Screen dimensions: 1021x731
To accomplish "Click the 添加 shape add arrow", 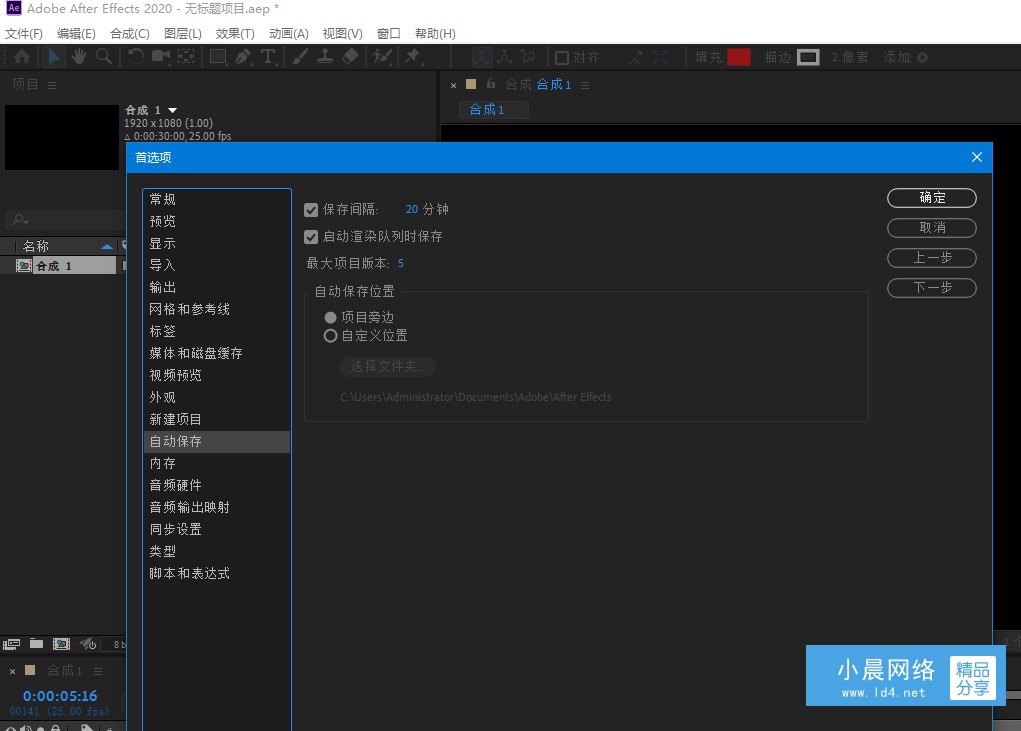I will 923,57.
